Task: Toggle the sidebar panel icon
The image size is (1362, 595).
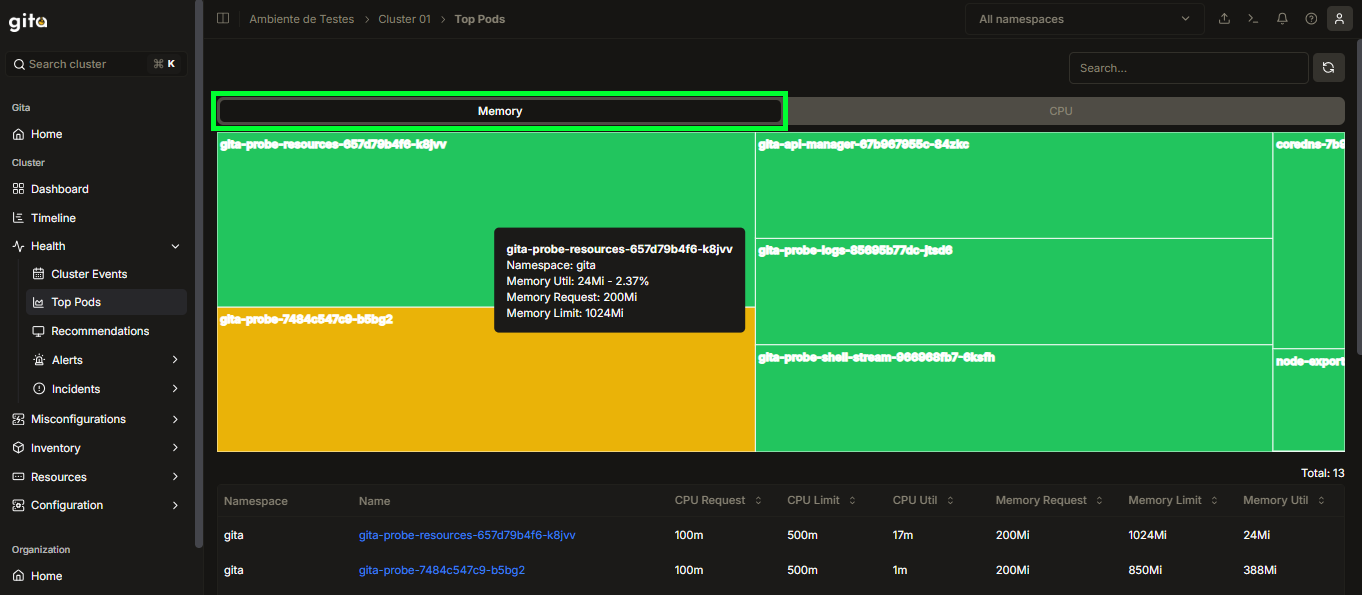Action: click(223, 19)
